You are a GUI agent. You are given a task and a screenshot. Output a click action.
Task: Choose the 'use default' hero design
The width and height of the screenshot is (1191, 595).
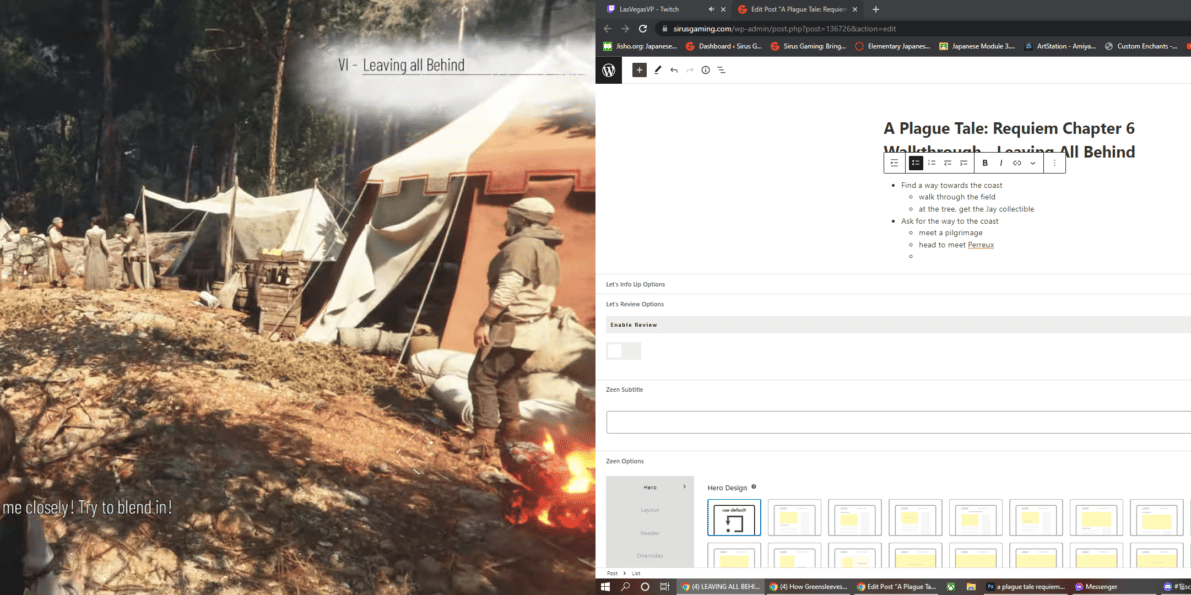pos(734,517)
